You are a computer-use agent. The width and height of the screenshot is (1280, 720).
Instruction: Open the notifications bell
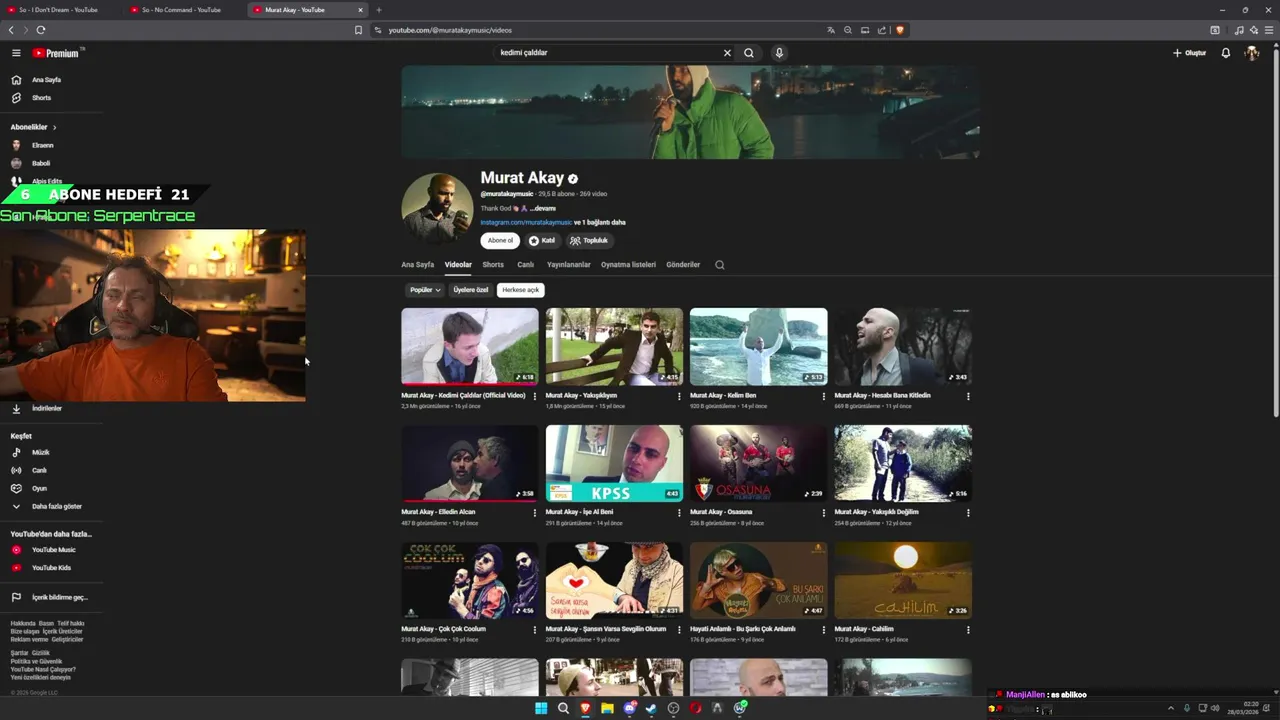click(x=1226, y=53)
